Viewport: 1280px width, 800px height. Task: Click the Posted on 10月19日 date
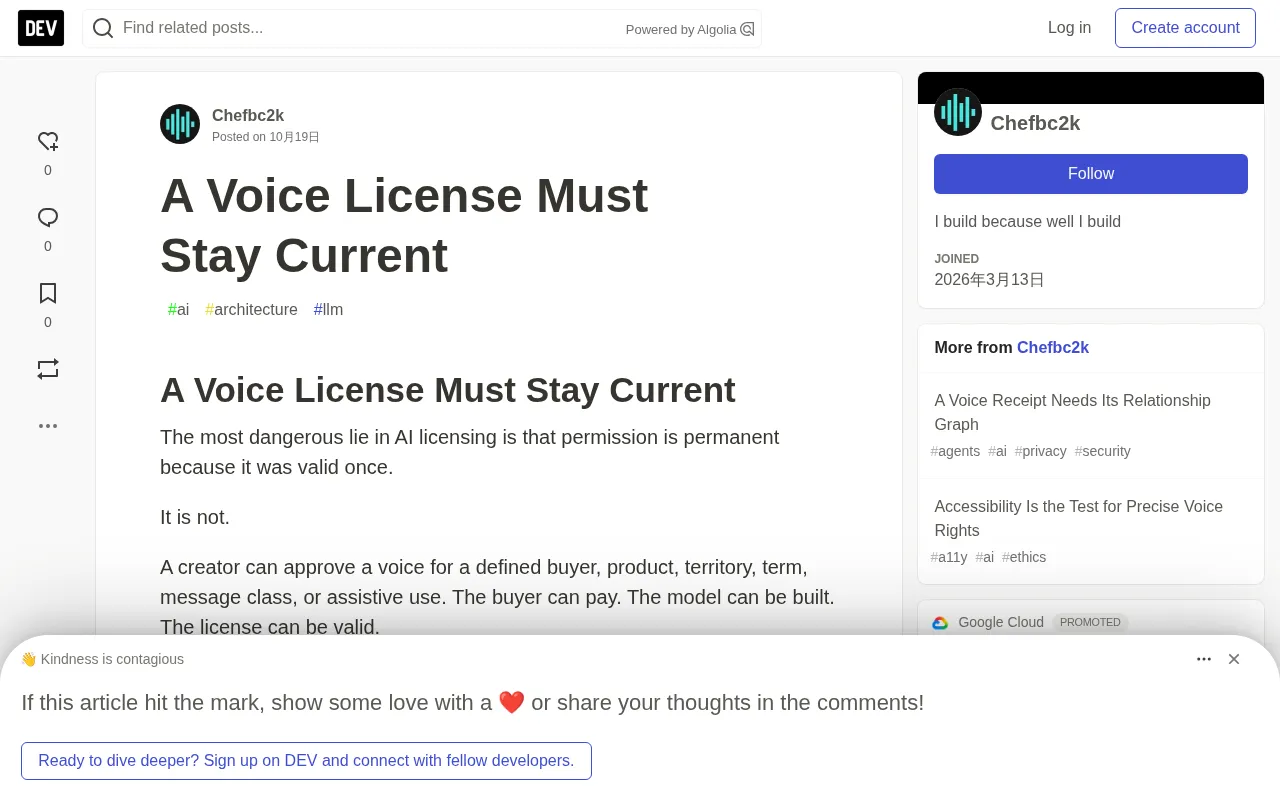coord(266,137)
